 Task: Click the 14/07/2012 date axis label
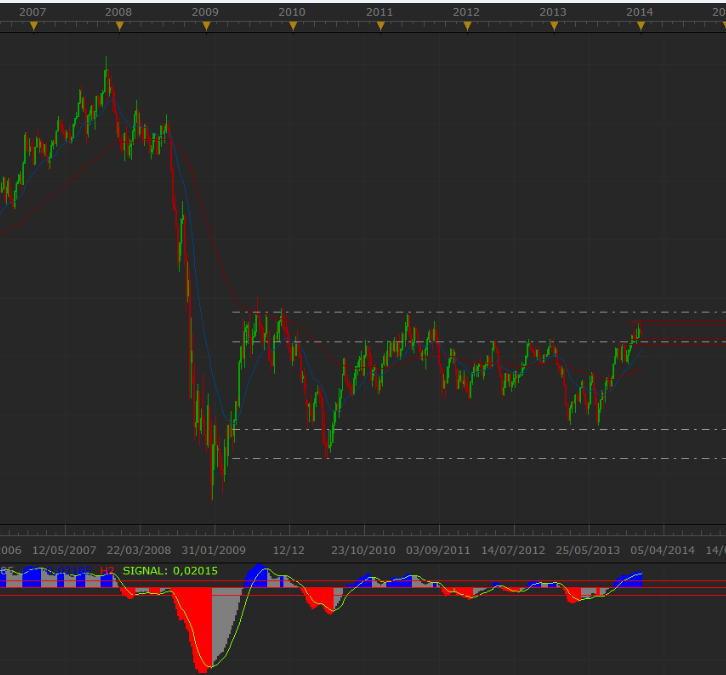click(x=513, y=550)
